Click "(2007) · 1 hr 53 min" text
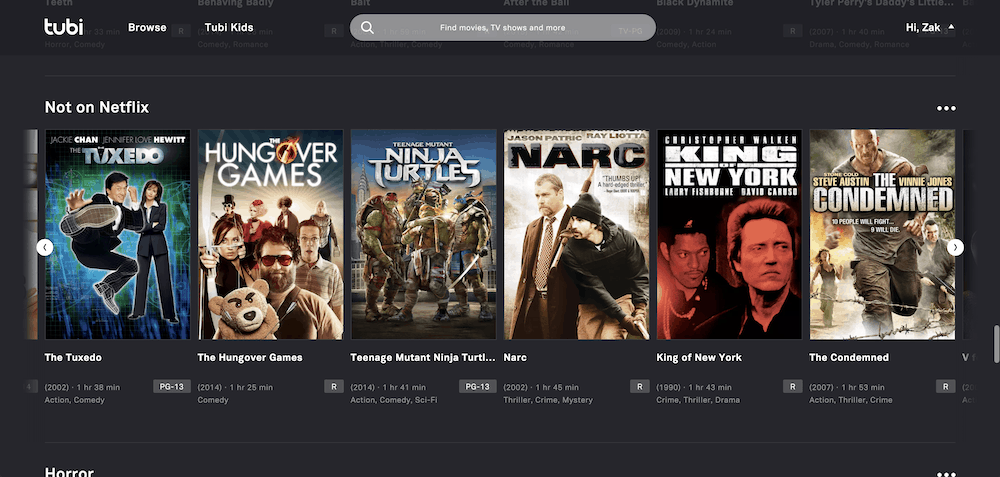Viewport: 1000px width, 477px height. (848, 387)
